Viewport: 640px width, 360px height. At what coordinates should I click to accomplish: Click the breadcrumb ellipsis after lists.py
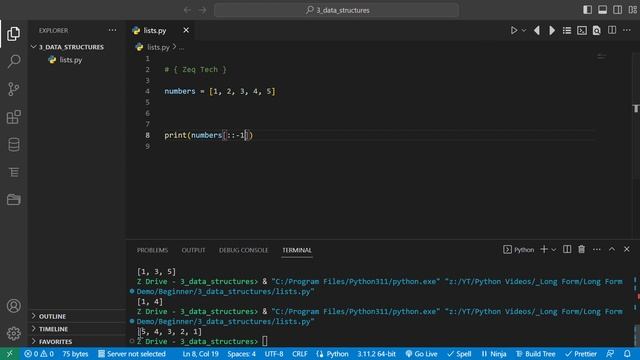[181, 48]
